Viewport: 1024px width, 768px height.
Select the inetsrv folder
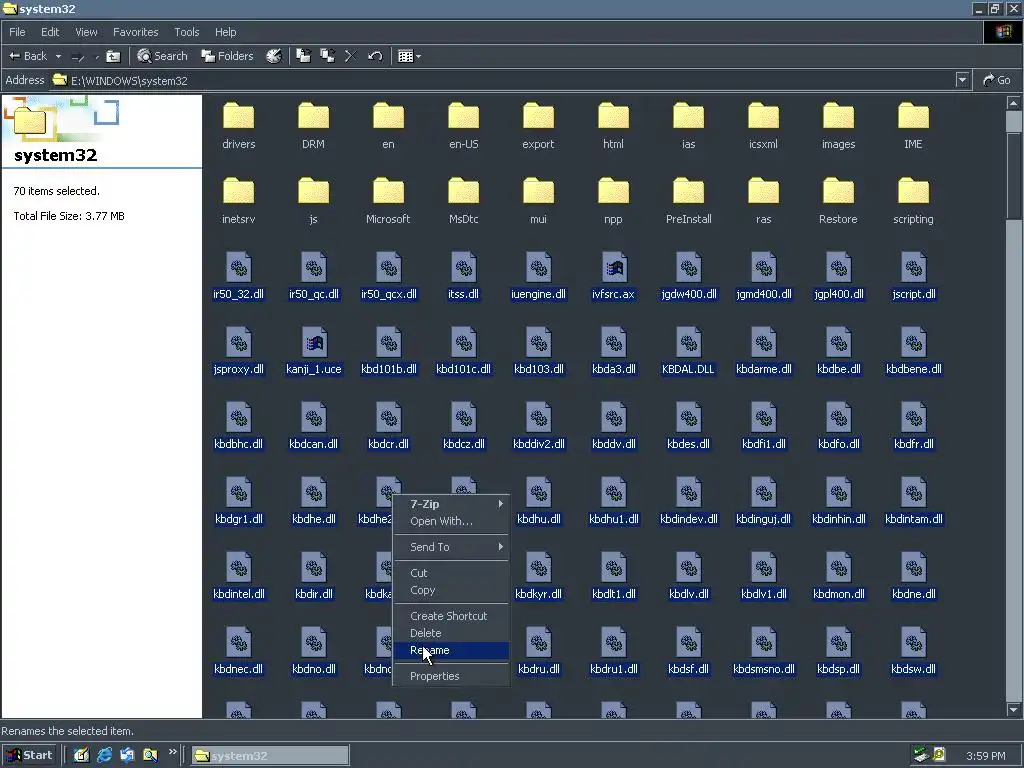pos(238,201)
